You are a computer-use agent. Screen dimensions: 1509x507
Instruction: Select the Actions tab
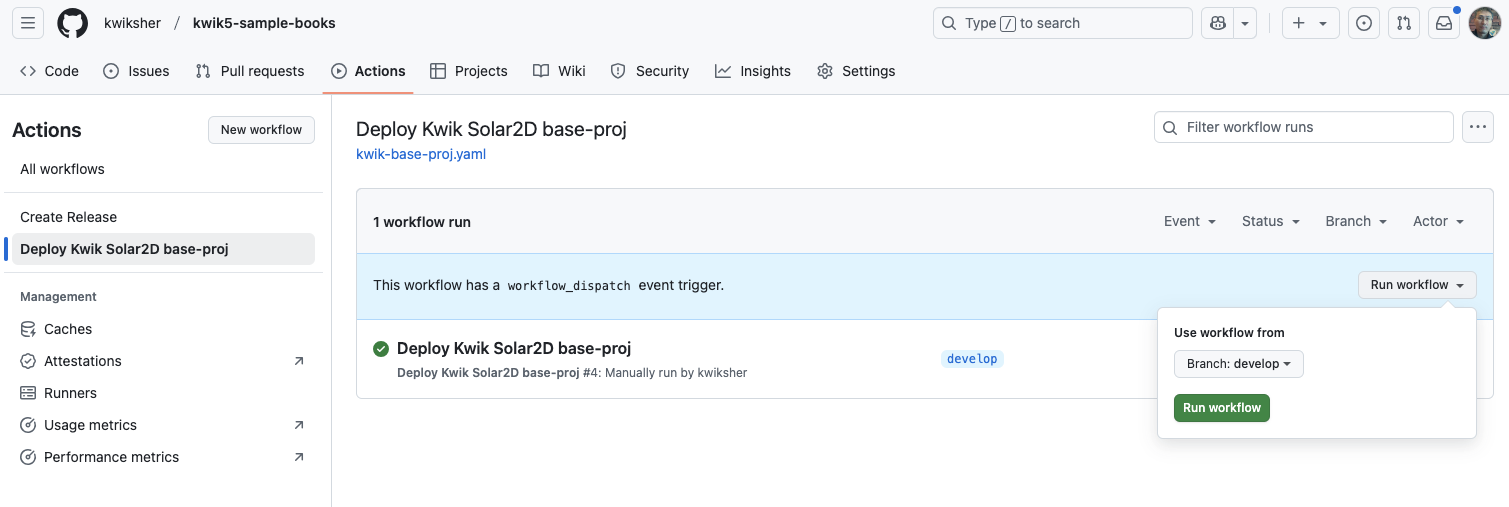(368, 71)
